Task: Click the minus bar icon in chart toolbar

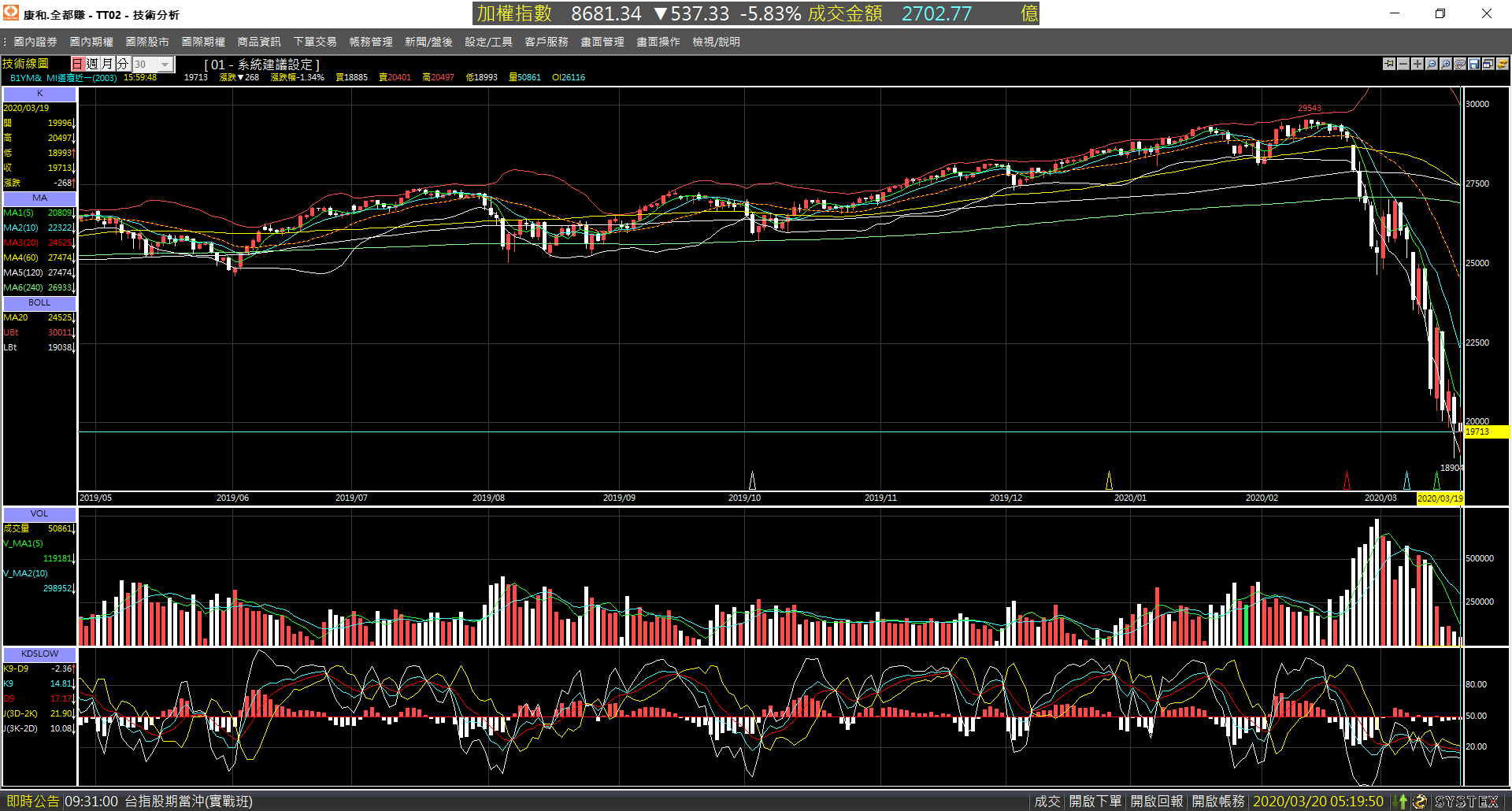Action: pos(1403,64)
